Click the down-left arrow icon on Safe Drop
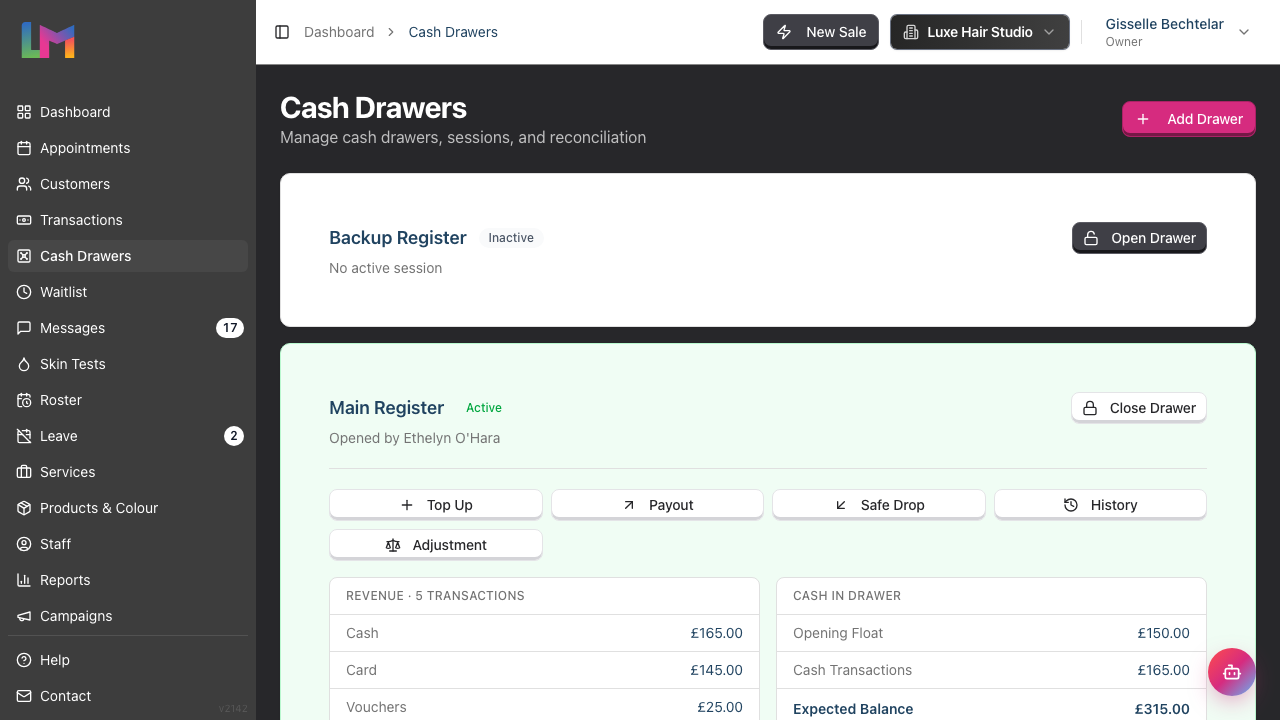Image resolution: width=1280 pixels, height=720 pixels. click(841, 505)
